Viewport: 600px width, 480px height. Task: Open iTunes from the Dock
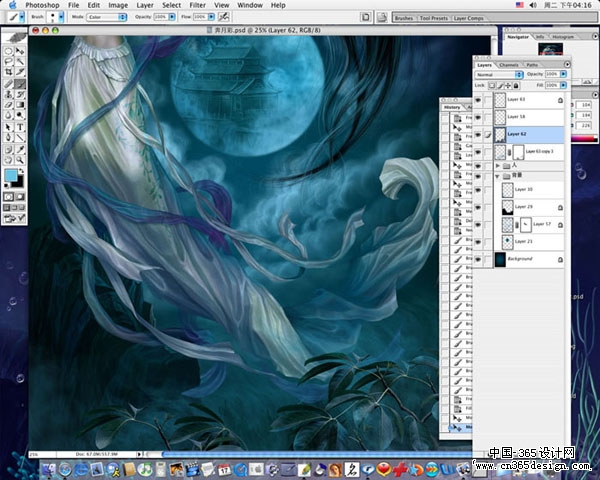click(145, 469)
